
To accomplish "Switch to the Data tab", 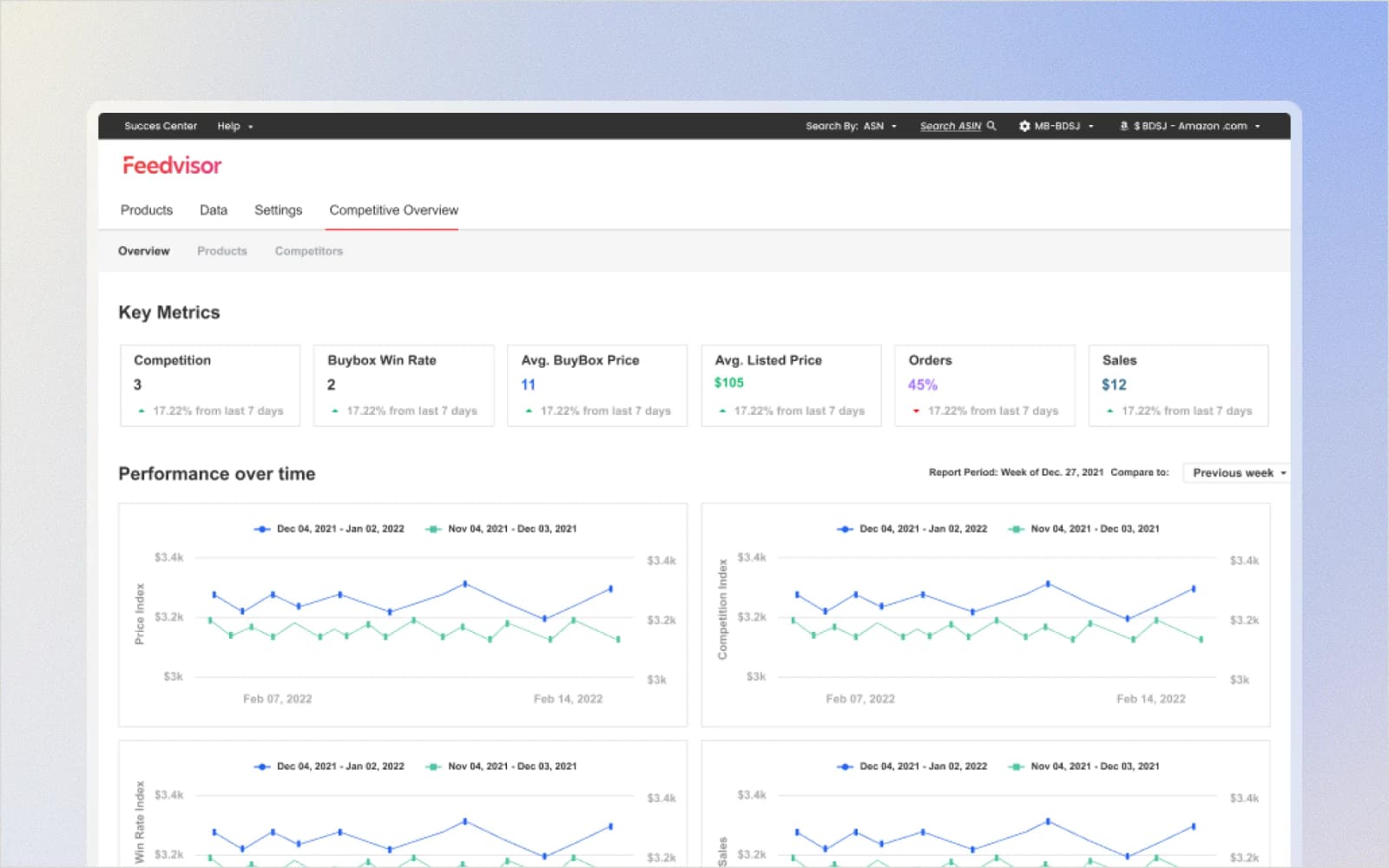I will (x=214, y=210).
